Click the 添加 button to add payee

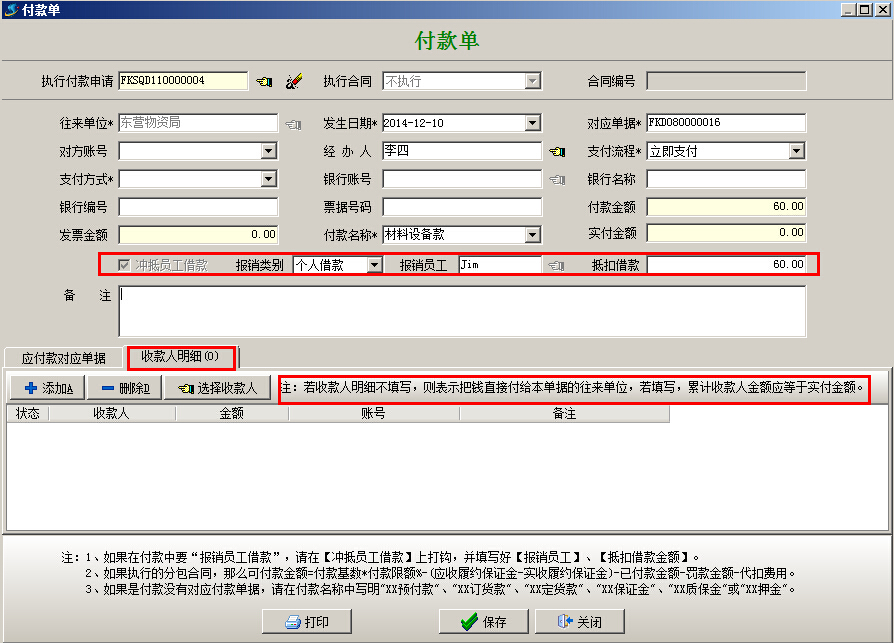47,388
